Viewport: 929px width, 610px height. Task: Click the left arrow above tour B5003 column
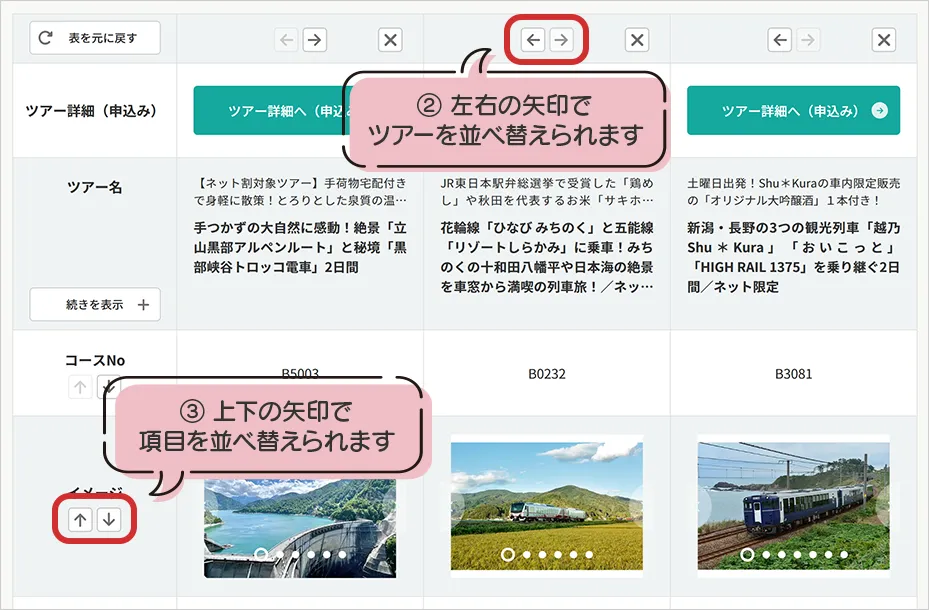285,40
